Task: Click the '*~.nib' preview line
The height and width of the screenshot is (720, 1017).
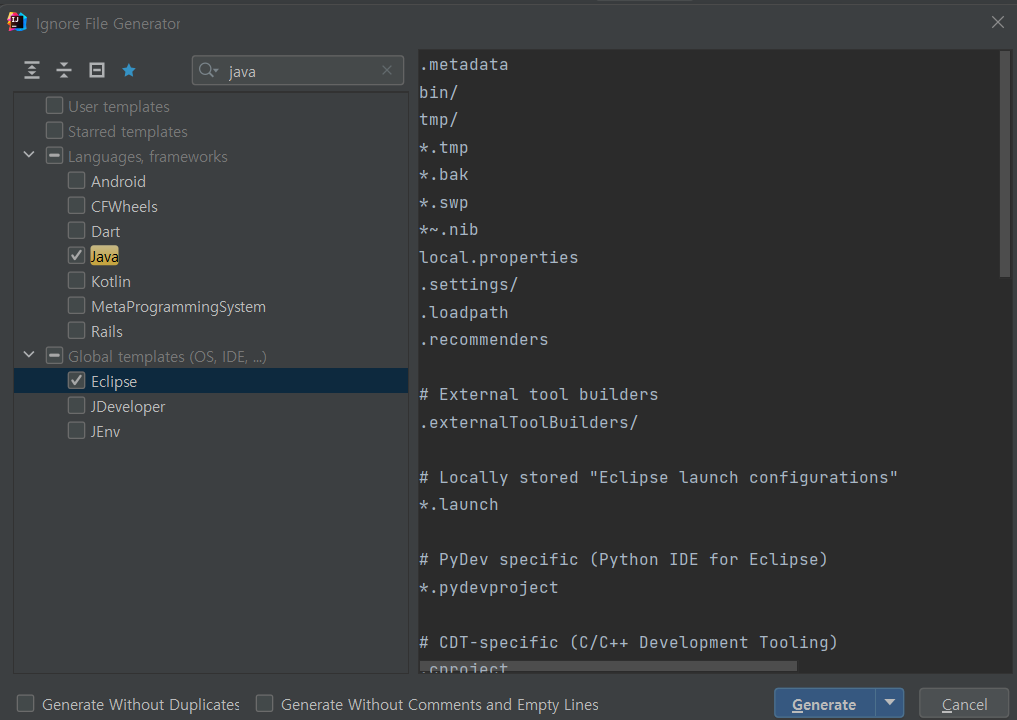Action: click(449, 230)
